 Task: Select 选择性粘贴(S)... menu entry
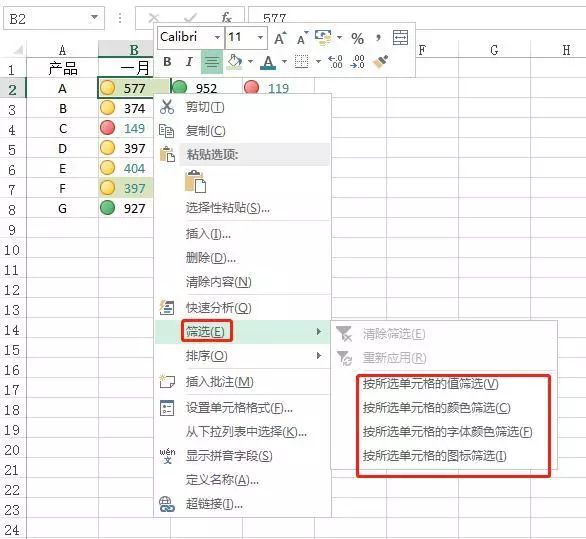click(242, 208)
